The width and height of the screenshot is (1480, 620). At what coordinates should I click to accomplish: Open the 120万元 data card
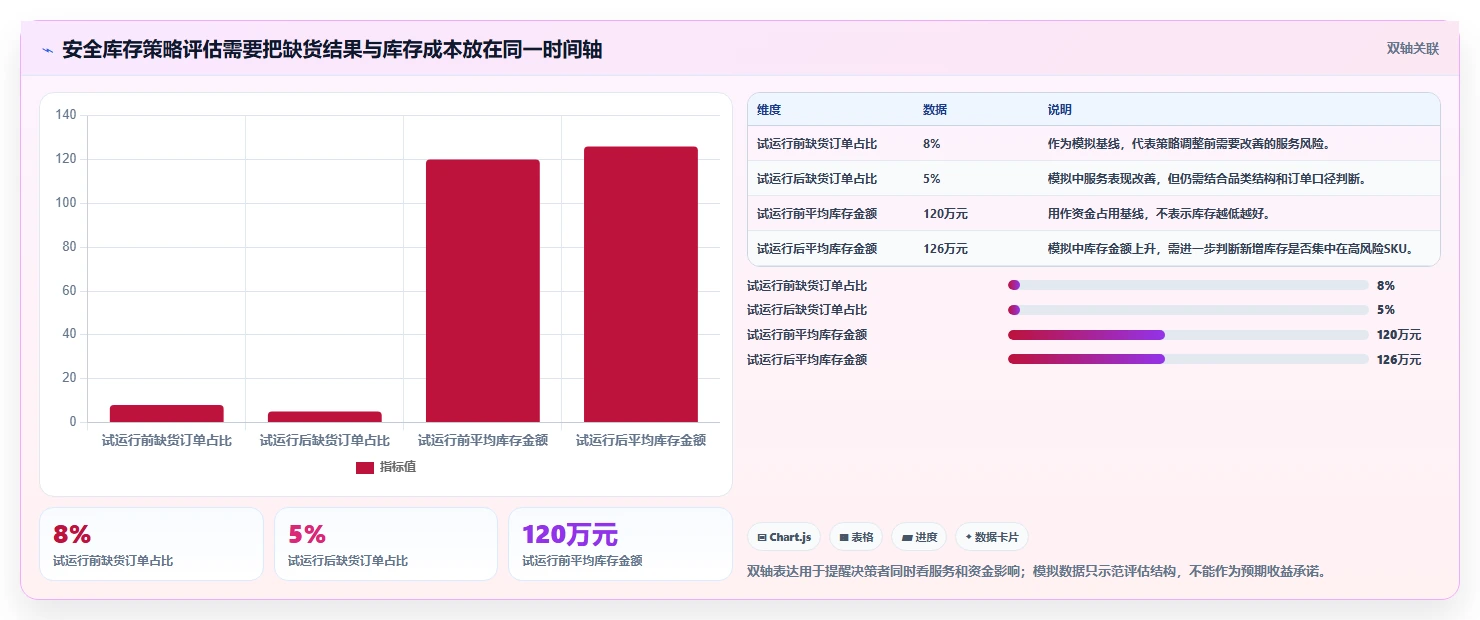620,544
